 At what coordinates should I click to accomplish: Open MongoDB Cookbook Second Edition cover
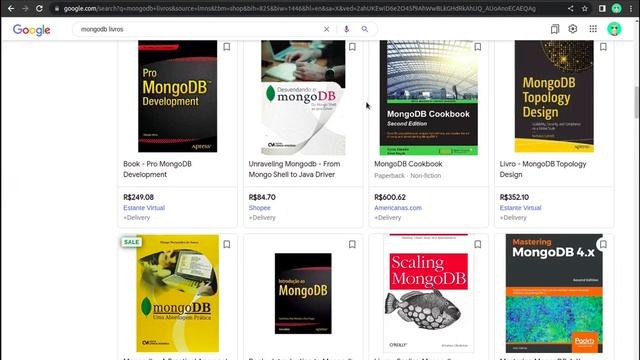pos(429,98)
